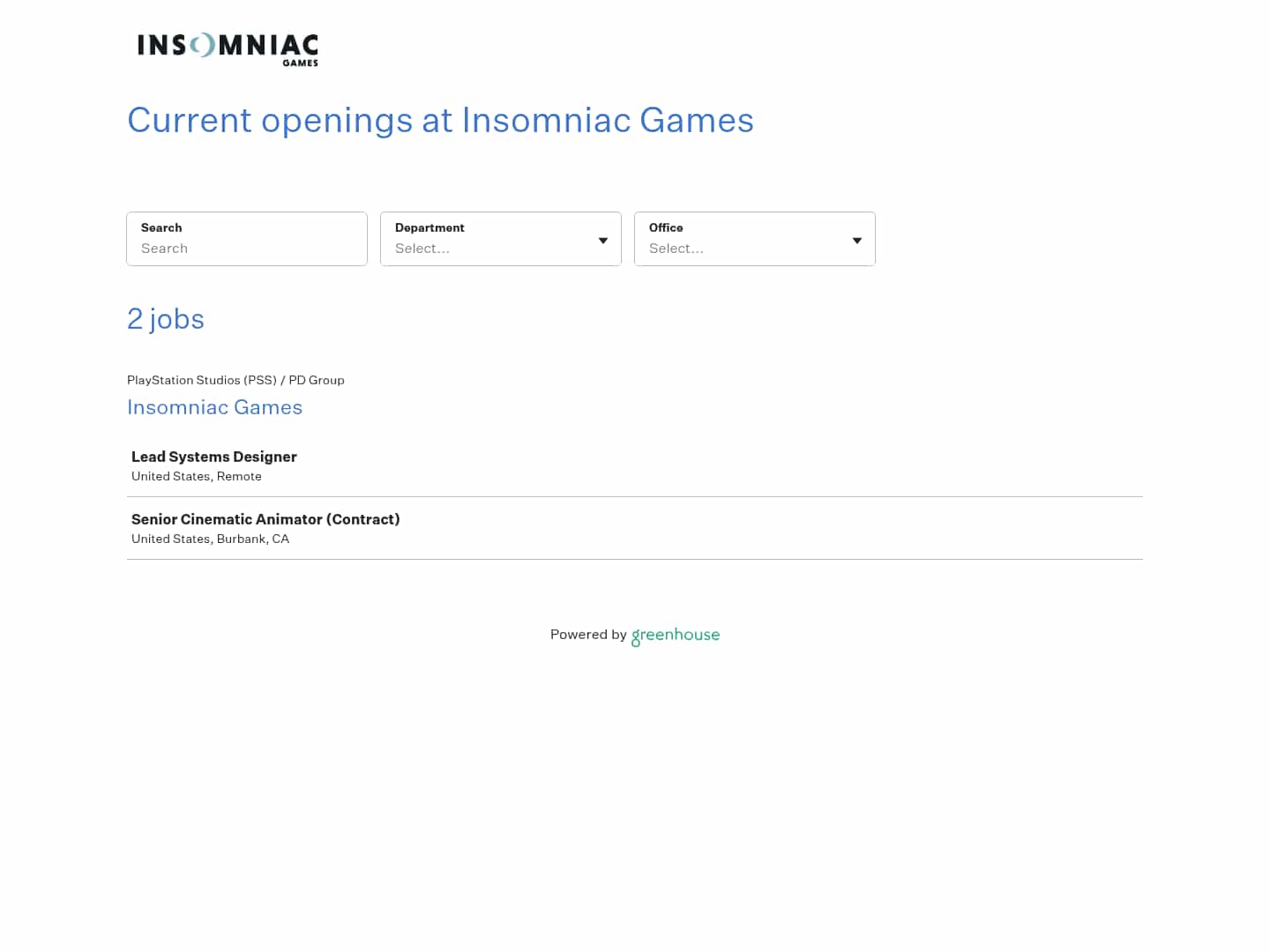Click the Office dropdown arrow
This screenshot has width=1270, height=952.
click(857, 241)
